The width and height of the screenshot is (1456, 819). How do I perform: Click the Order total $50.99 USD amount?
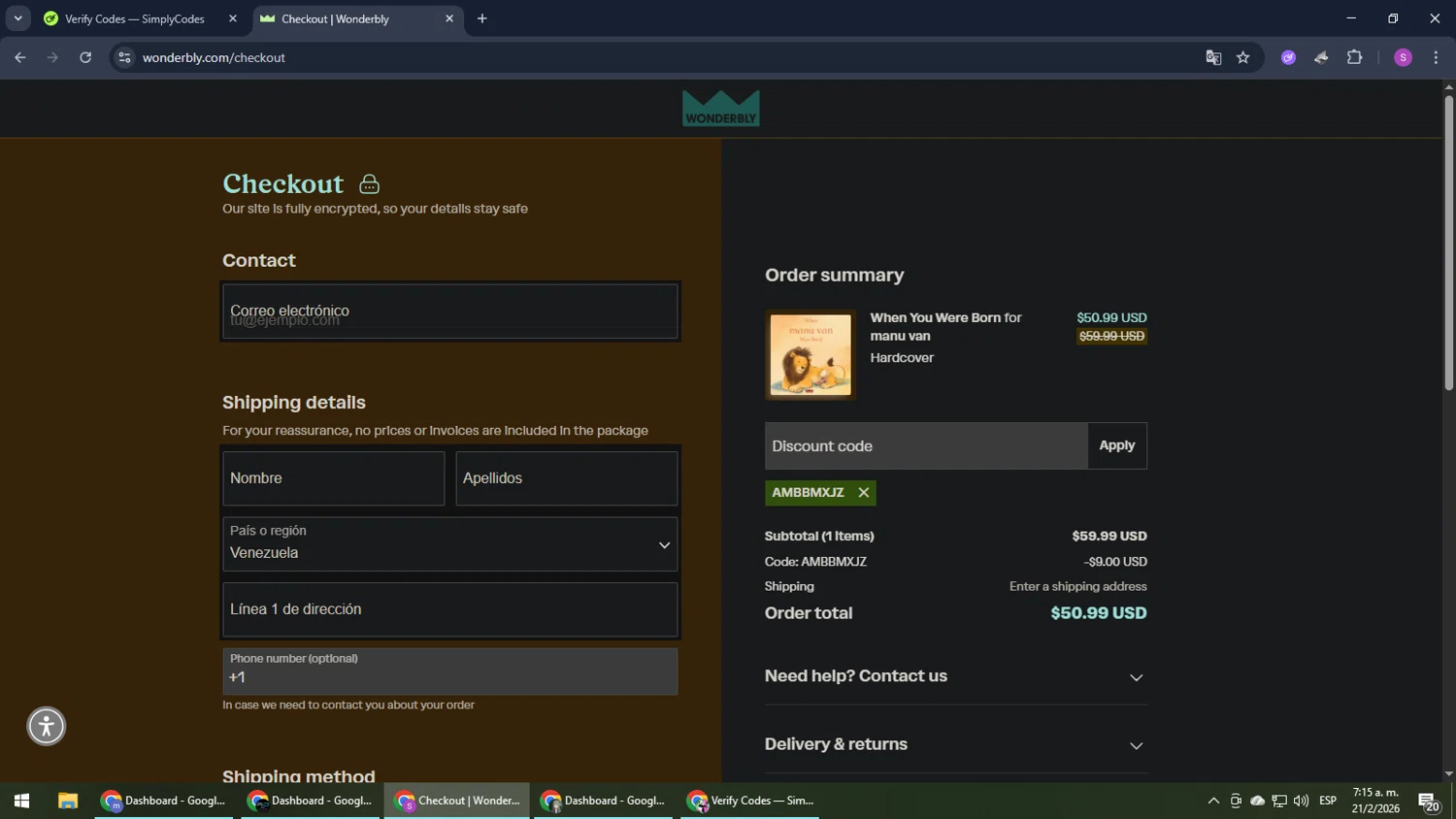coord(1098,613)
